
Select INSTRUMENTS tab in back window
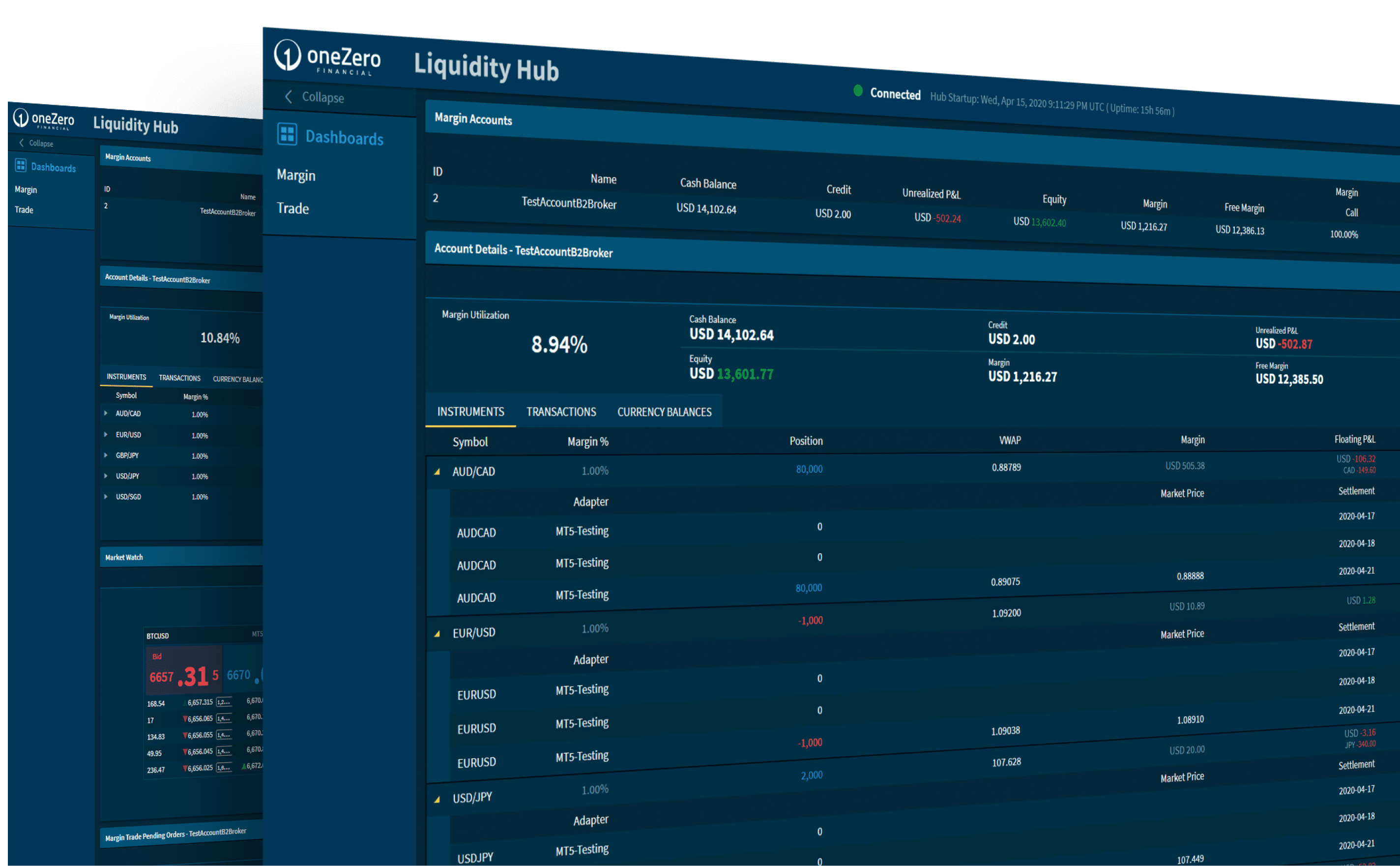coord(126,376)
